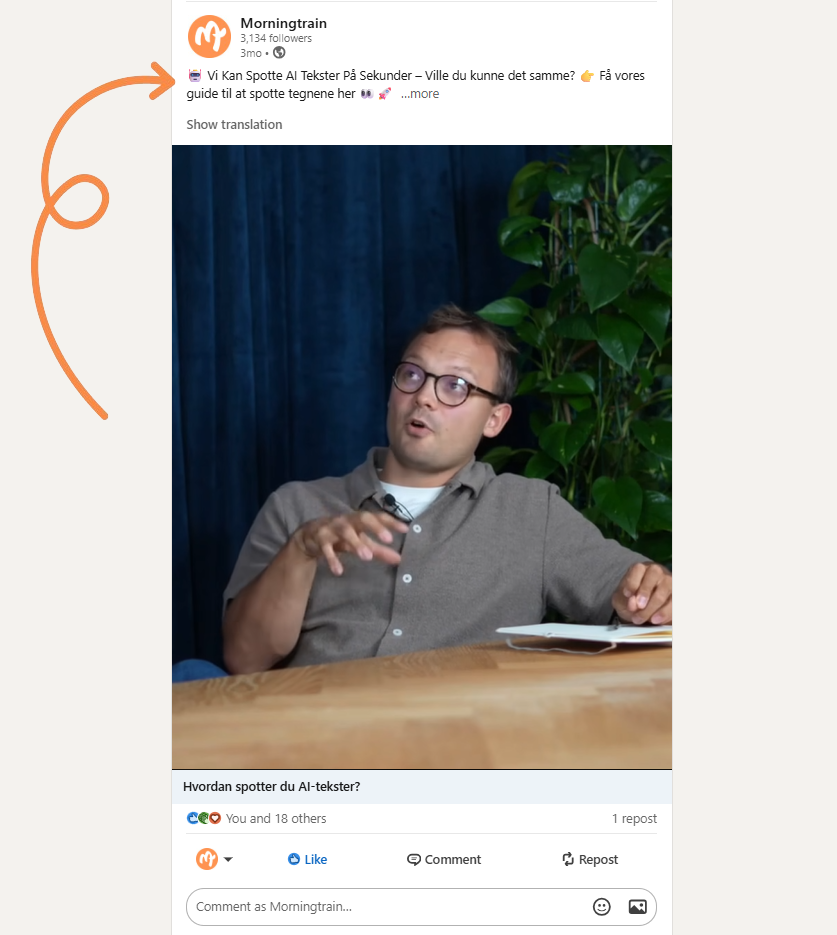Click the robot emoji in post text
The width and height of the screenshot is (837, 935).
click(x=195, y=76)
